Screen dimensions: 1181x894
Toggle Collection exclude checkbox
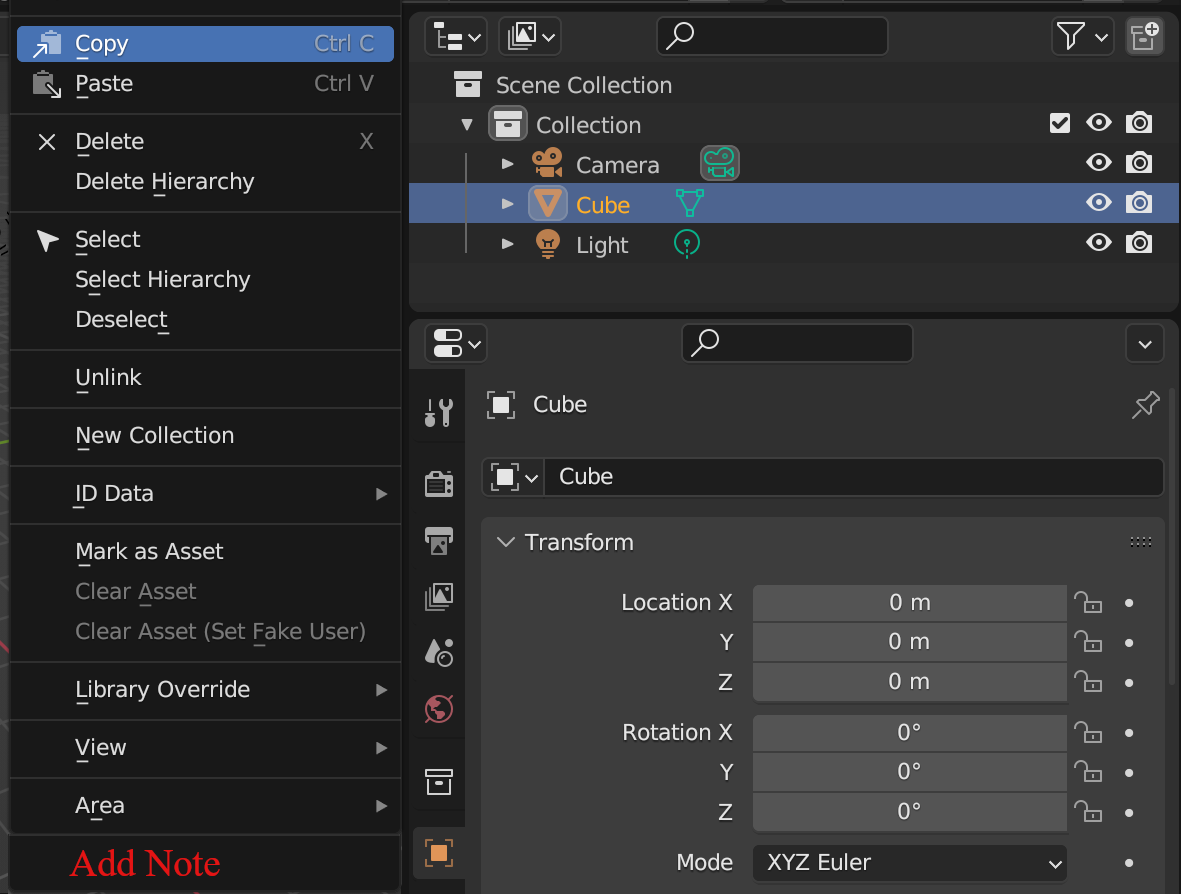(1060, 123)
